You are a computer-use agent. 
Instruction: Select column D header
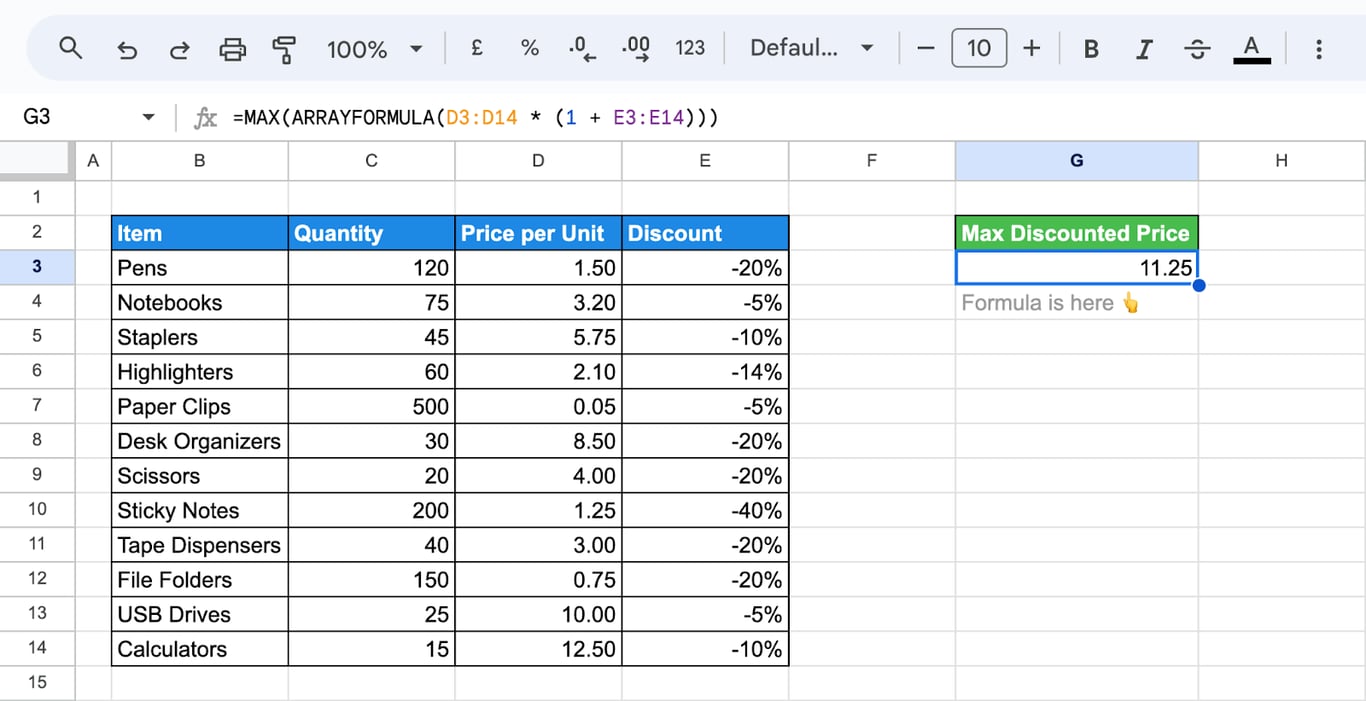pos(538,160)
